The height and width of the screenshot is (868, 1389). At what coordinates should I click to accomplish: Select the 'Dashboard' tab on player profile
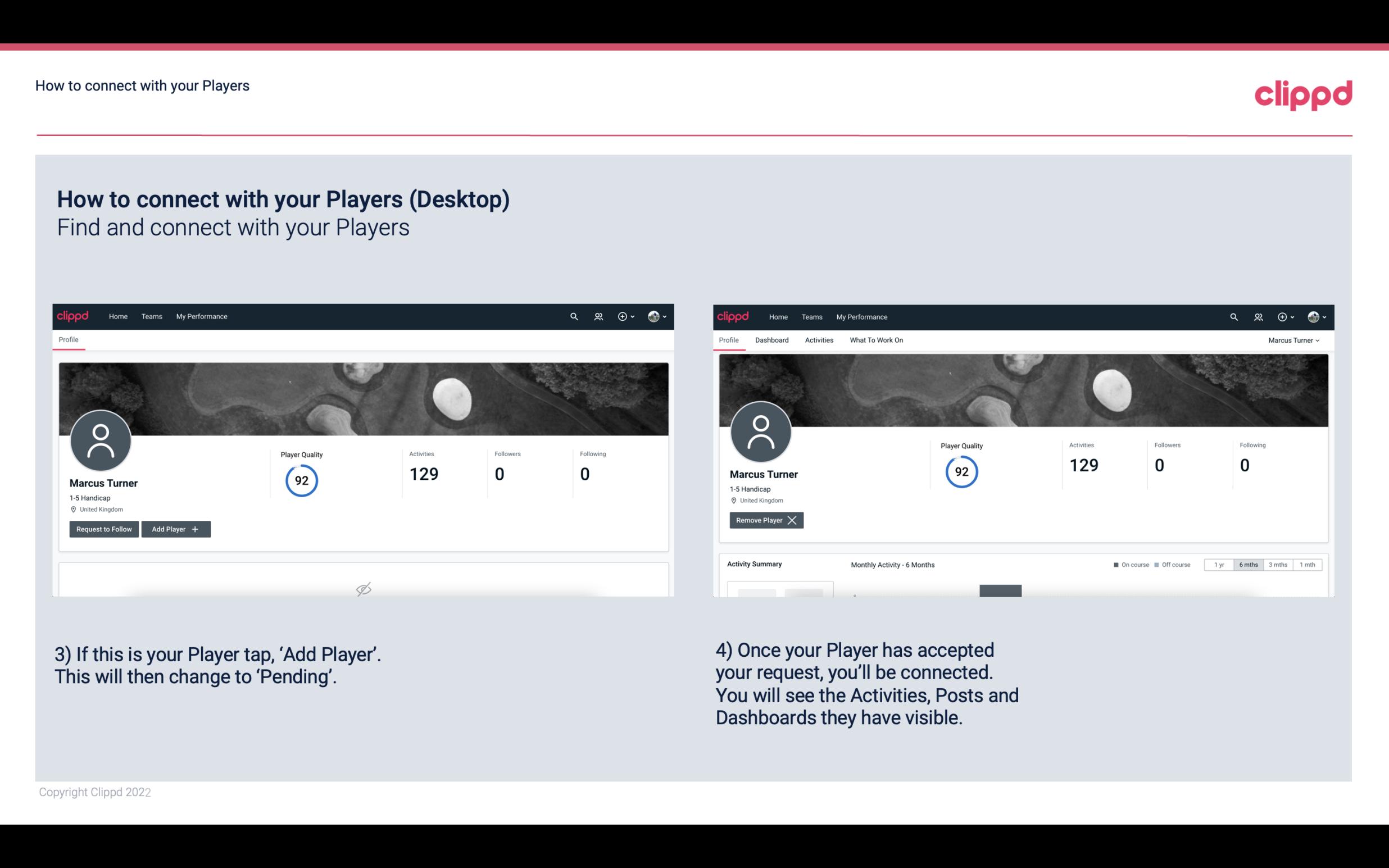pyautogui.click(x=772, y=340)
